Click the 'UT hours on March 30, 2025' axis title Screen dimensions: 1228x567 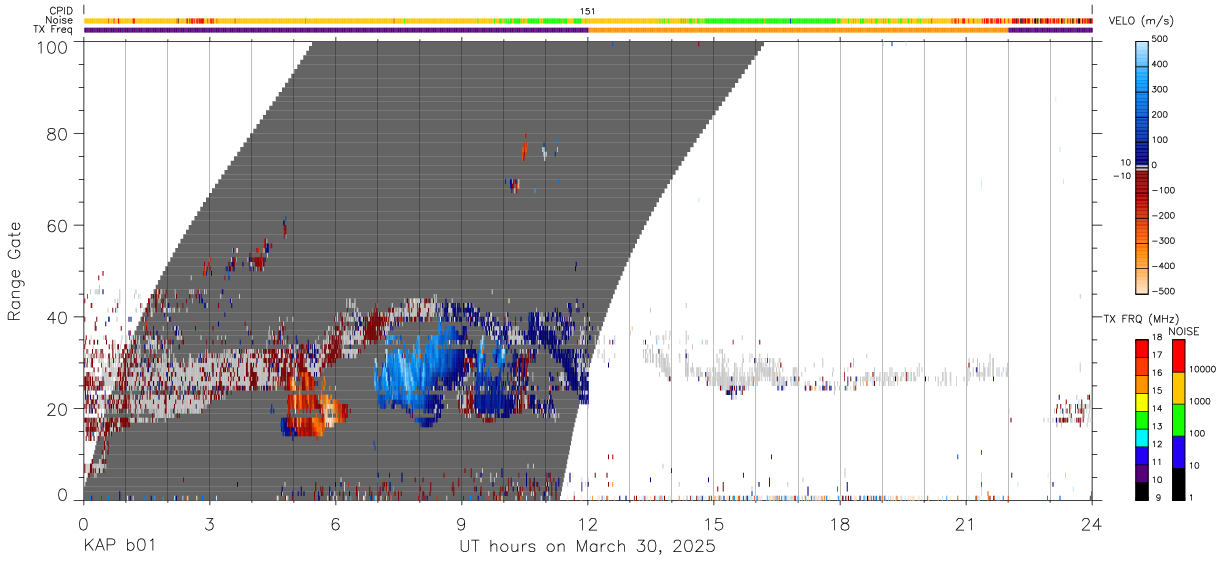[x=587, y=547]
